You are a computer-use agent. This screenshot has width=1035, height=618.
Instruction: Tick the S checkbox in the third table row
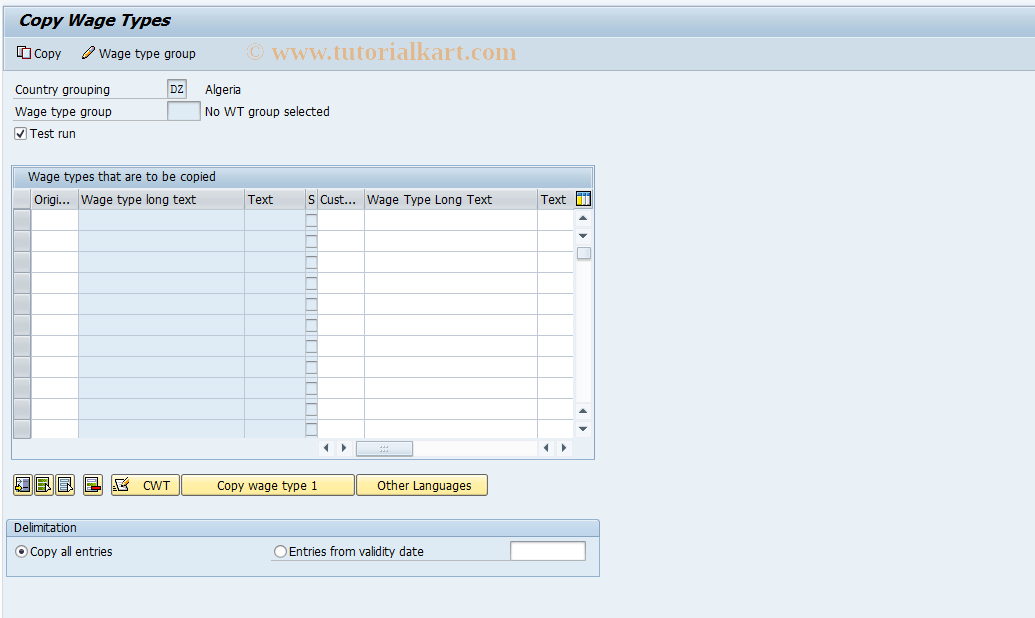312,263
